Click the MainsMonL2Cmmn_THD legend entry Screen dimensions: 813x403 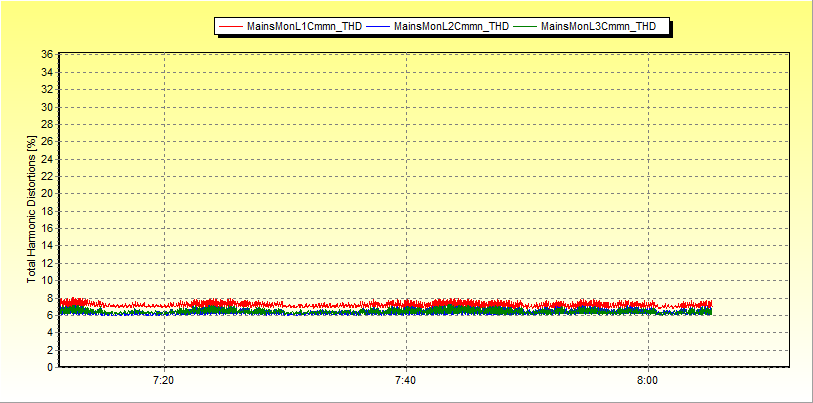[451, 26]
